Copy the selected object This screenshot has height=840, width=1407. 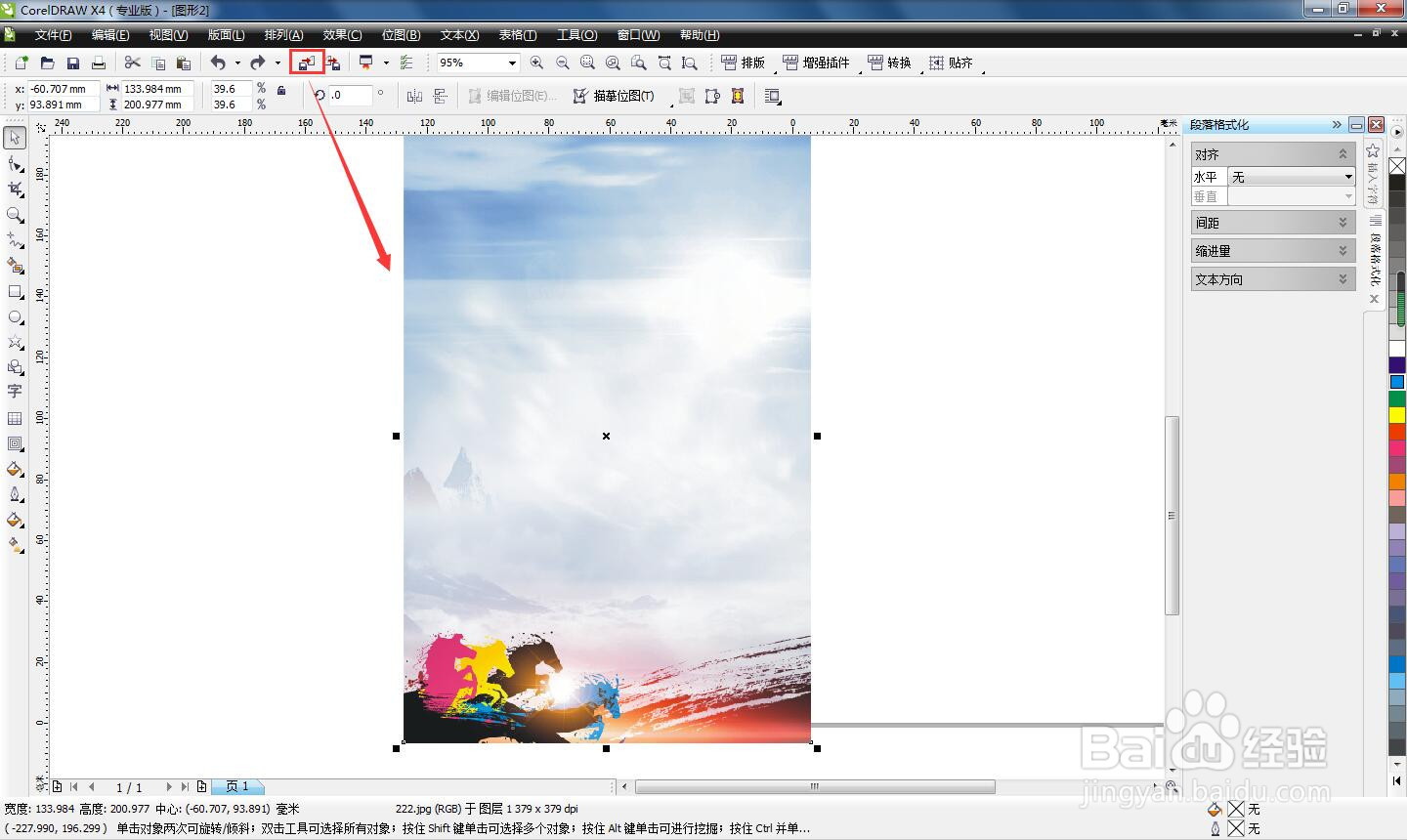(157, 63)
